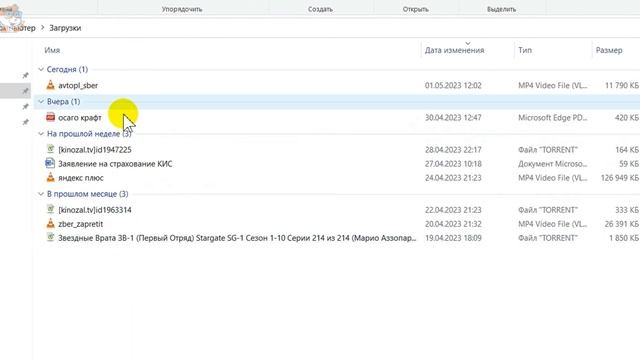The height and width of the screenshot is (360, 640).
Task: Click the date 28.04.2023 22:17
Action: click(453, 150)
